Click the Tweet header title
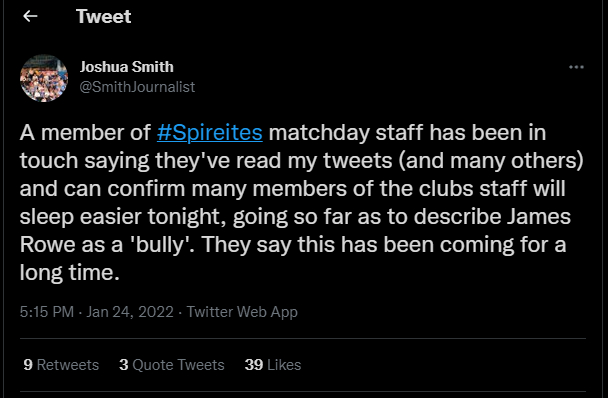This screenshot has width=608, height=398. tap(104, 16)
